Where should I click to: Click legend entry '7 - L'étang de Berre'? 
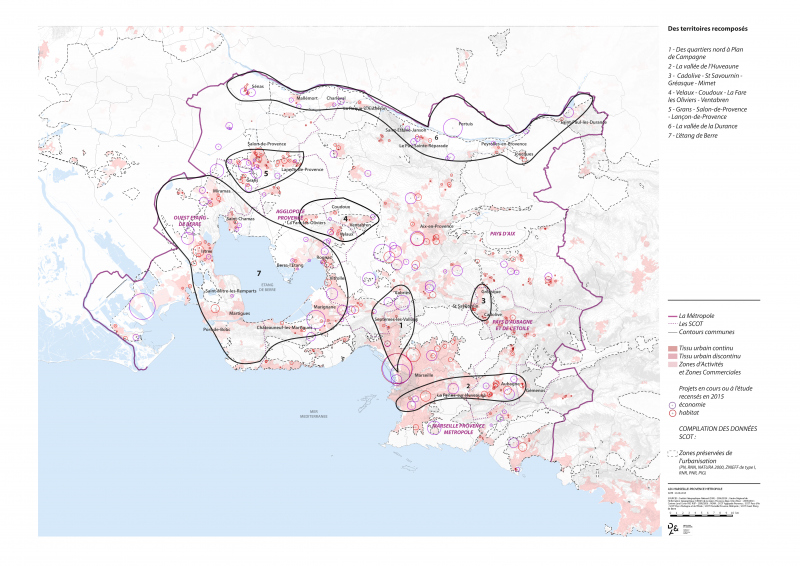[x=698, y=134]
